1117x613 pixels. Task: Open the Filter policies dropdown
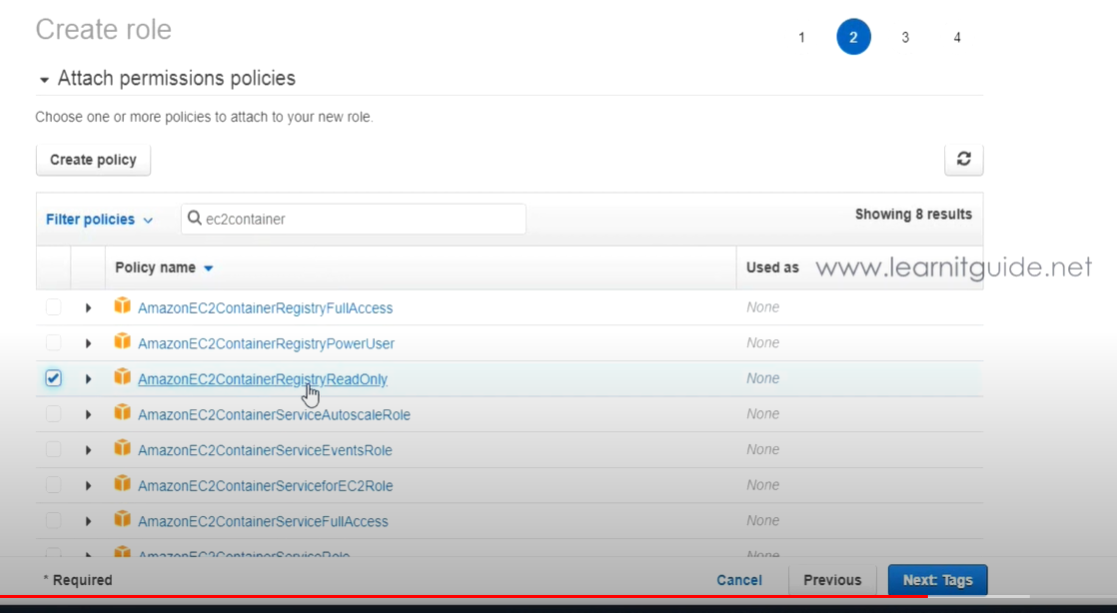99,219
